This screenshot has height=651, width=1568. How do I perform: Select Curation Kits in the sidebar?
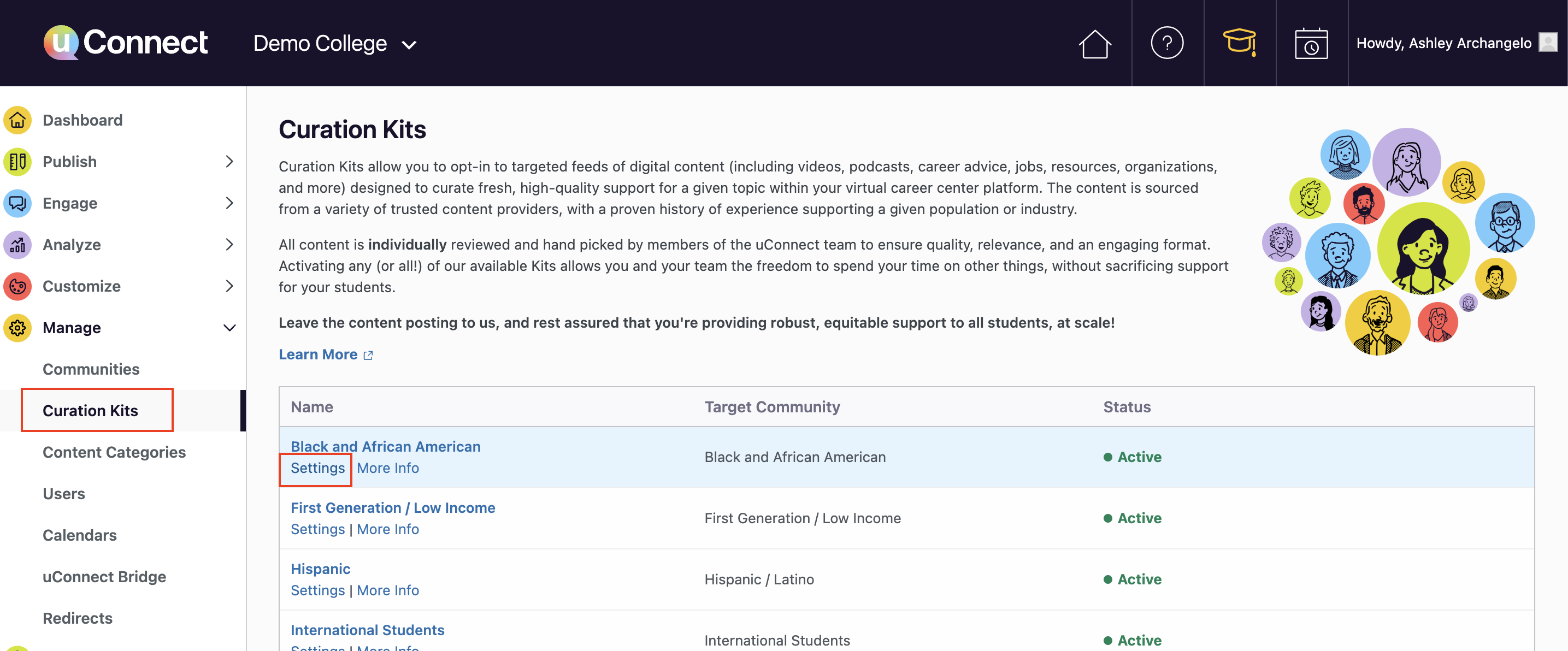(x=90, y=410)
